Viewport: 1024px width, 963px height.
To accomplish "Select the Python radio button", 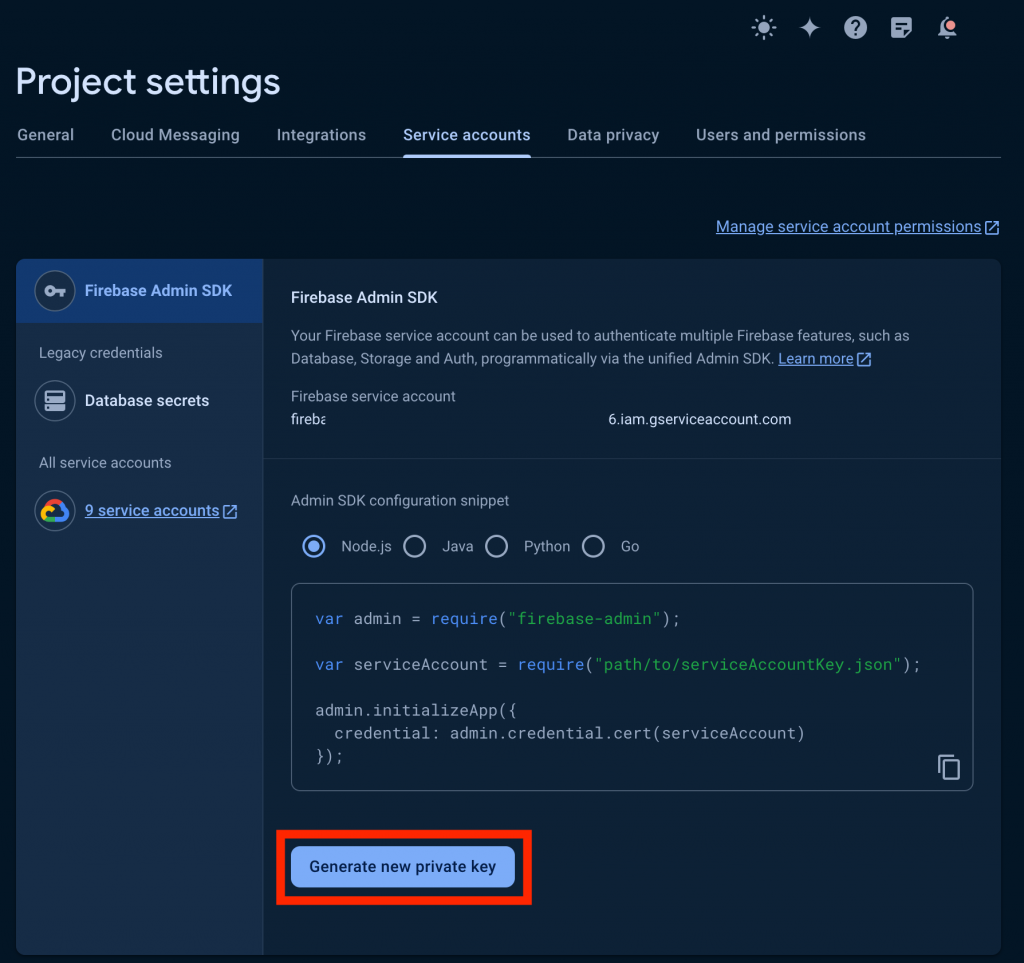I will pos(496,546).
